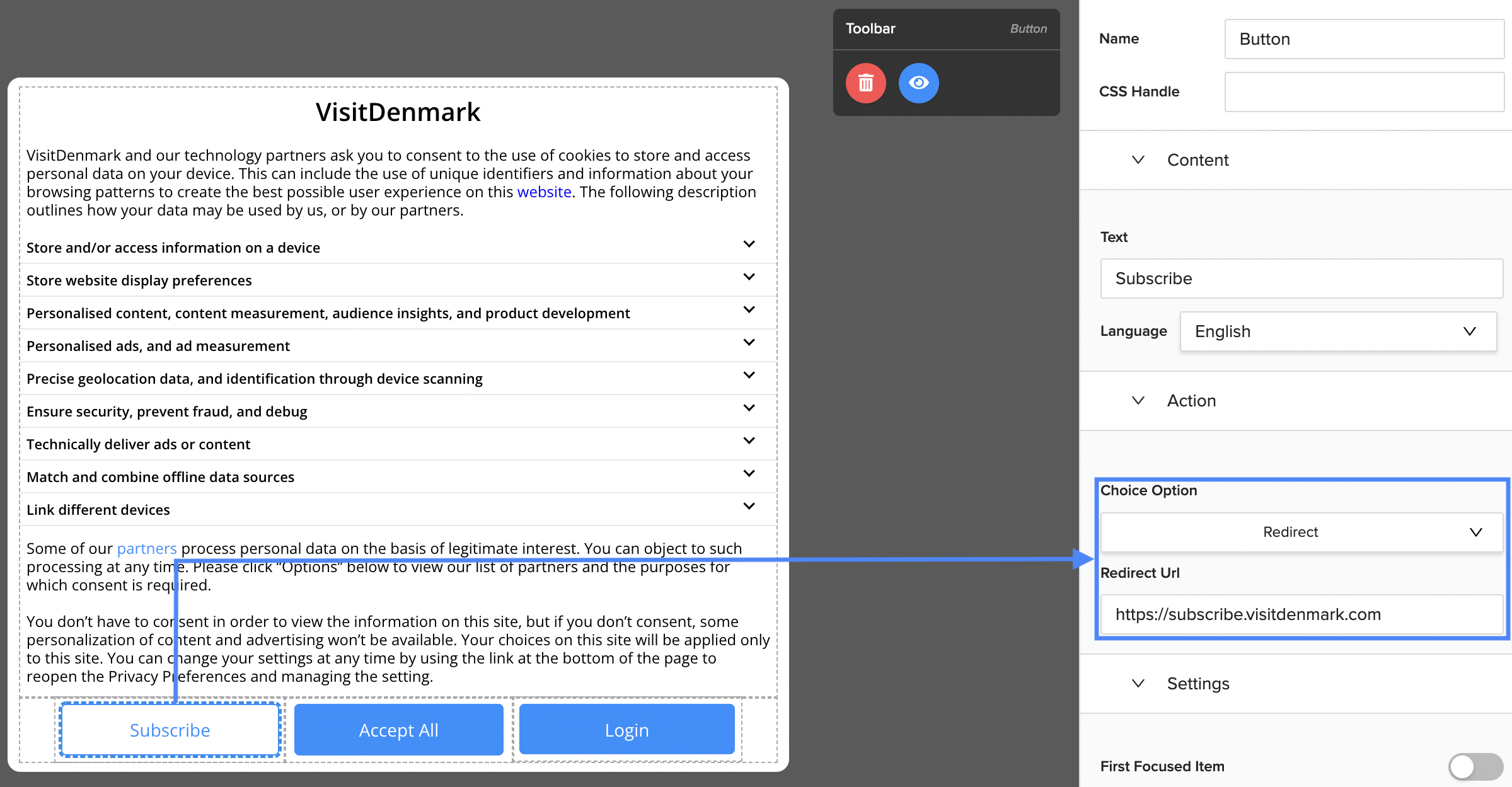Click the VisitDenmark heading text
The image size is (1512, 787).
click(x=398, y=112)
